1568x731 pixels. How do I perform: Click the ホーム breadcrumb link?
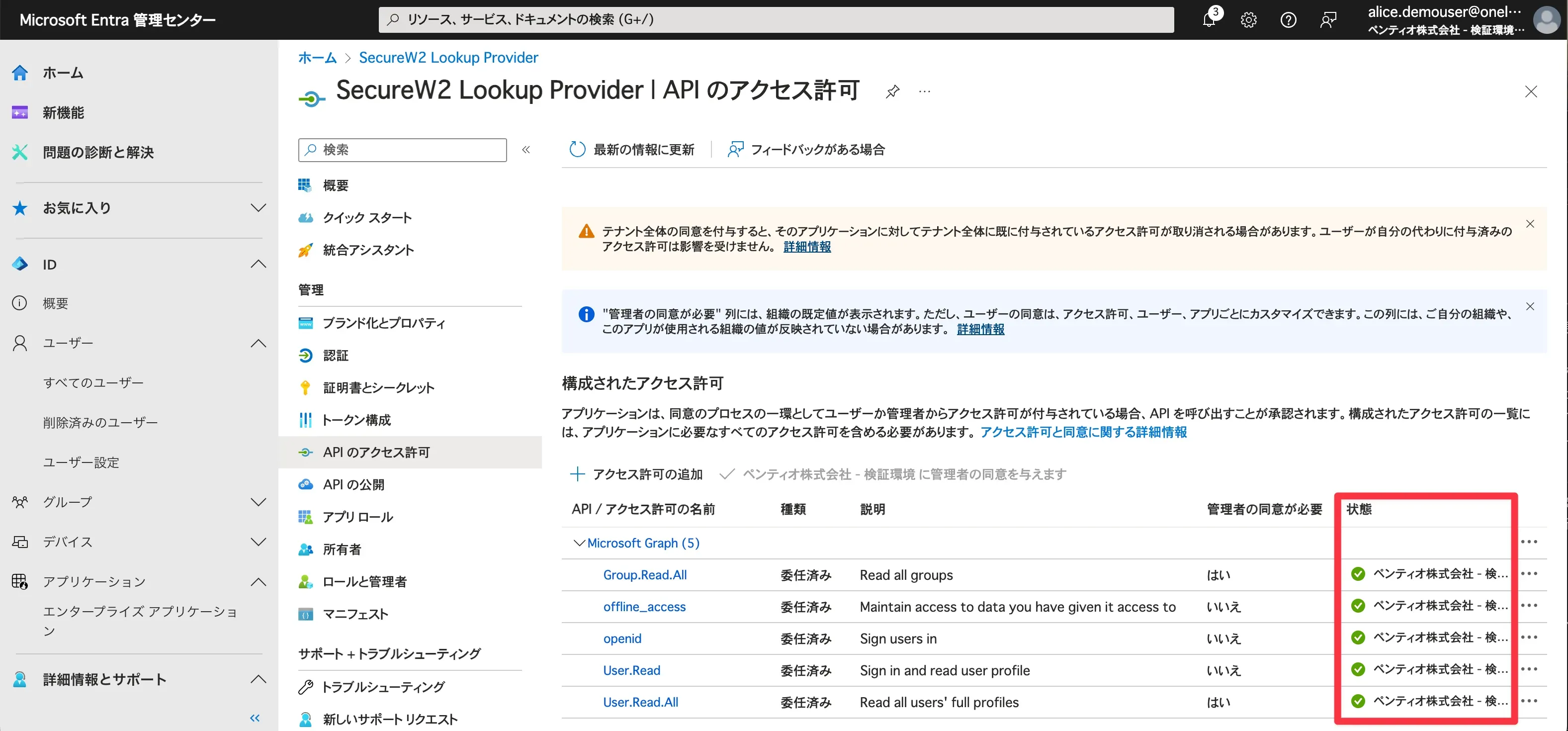(x=317, y=58)
